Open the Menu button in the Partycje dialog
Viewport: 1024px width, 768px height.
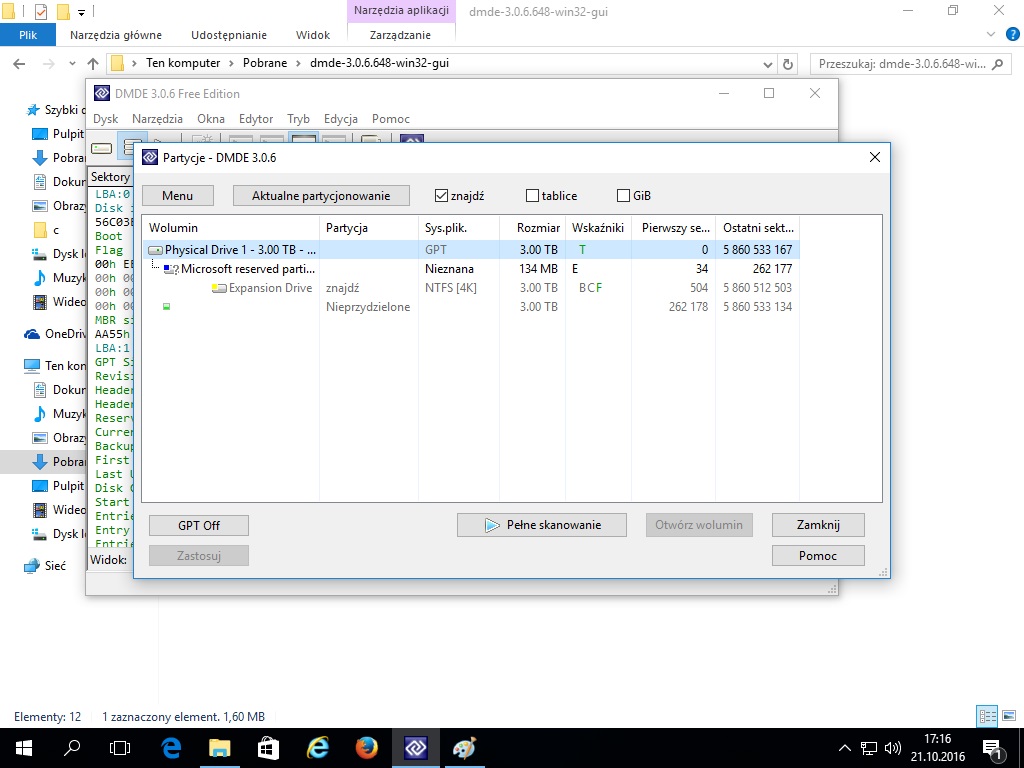(x=178, y=196)
